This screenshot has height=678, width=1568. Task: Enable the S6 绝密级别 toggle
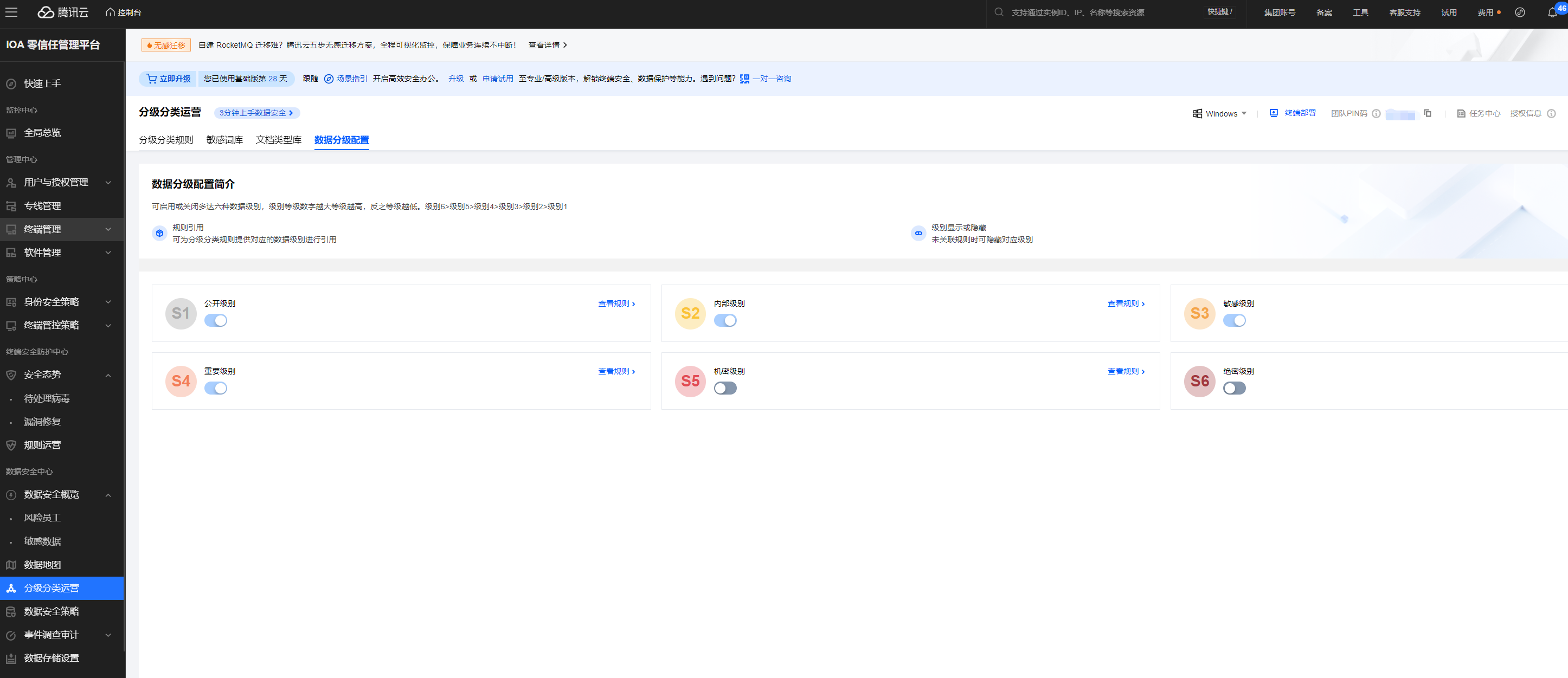click(x=1234, y=388)
